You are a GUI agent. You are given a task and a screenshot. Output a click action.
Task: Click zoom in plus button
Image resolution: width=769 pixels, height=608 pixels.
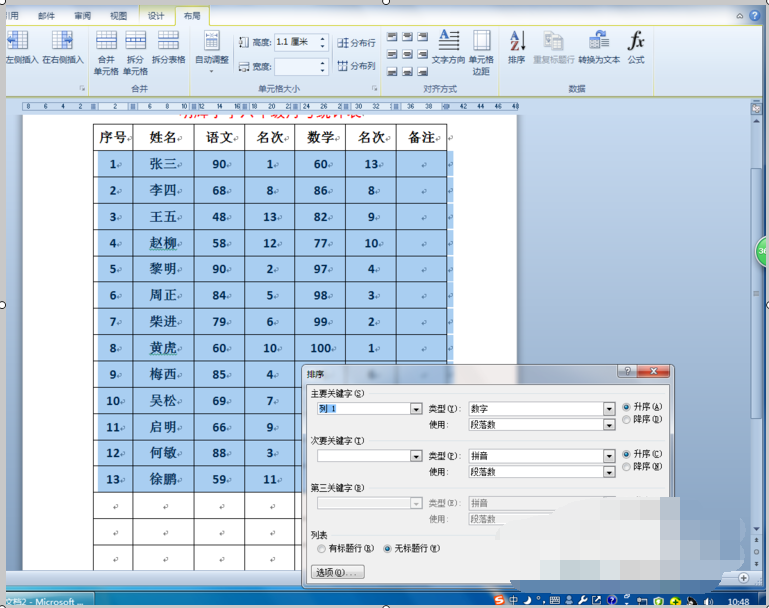743,578
